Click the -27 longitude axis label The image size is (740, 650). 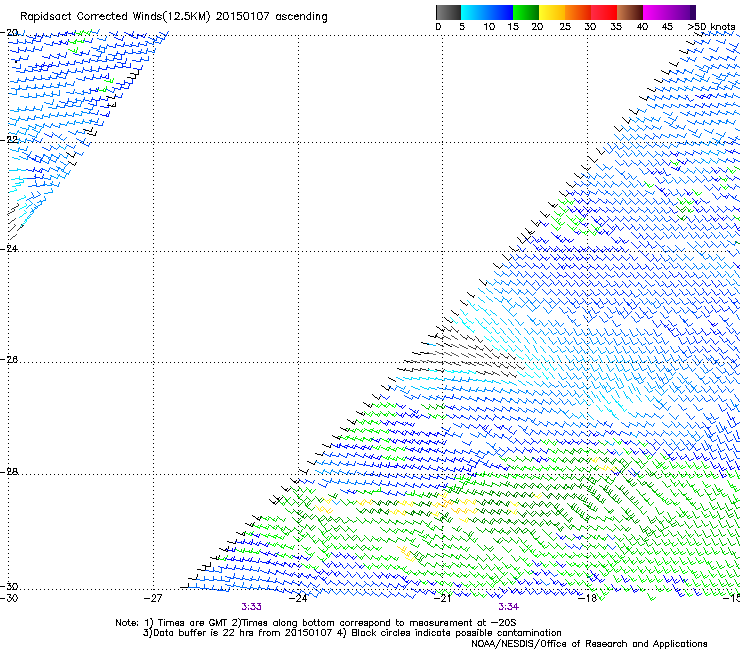point(154,598)
